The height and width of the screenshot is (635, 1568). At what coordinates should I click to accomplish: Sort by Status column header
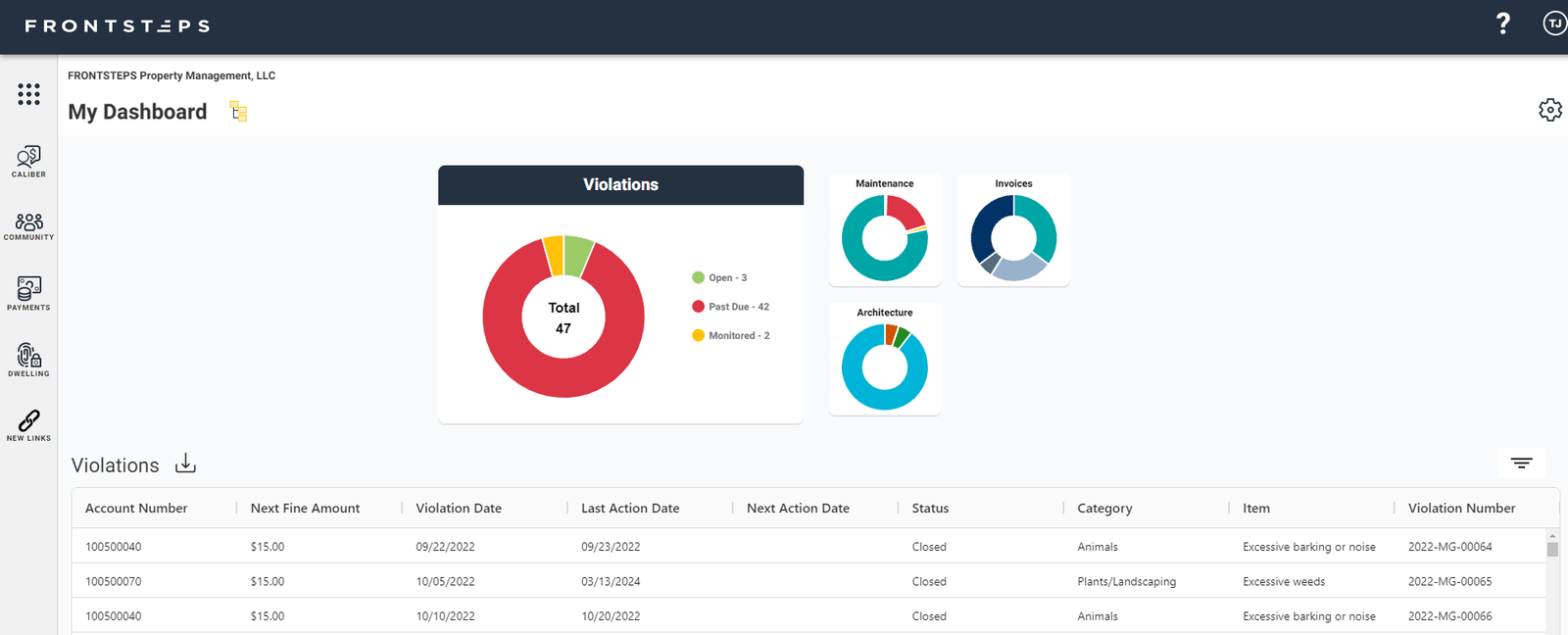pyautogui.click(x=930, y=509)
